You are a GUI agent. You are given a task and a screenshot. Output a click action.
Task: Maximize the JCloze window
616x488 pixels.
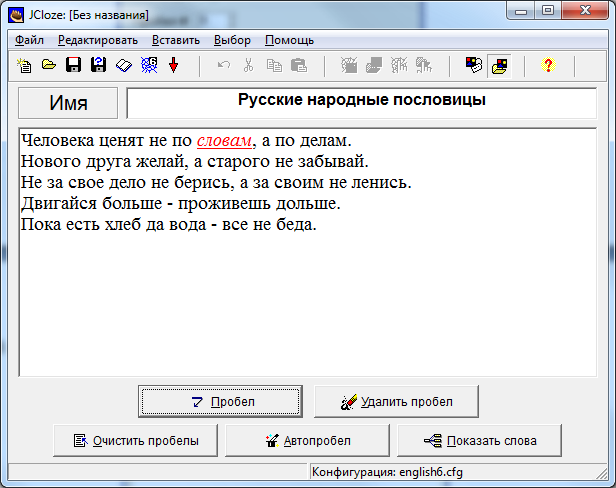[x=548, y=11]
